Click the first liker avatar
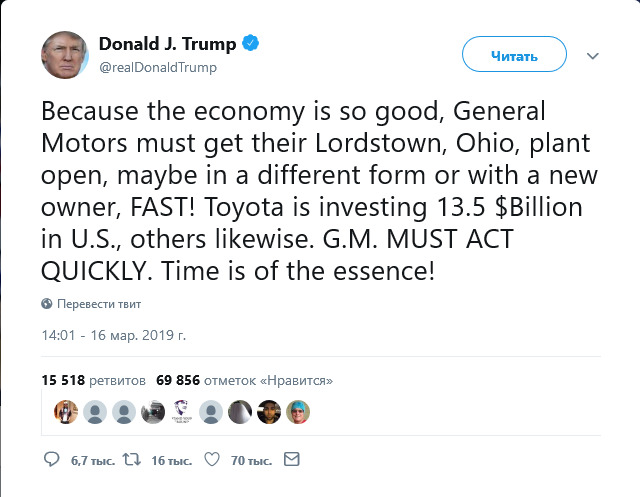 coord(65,410)
